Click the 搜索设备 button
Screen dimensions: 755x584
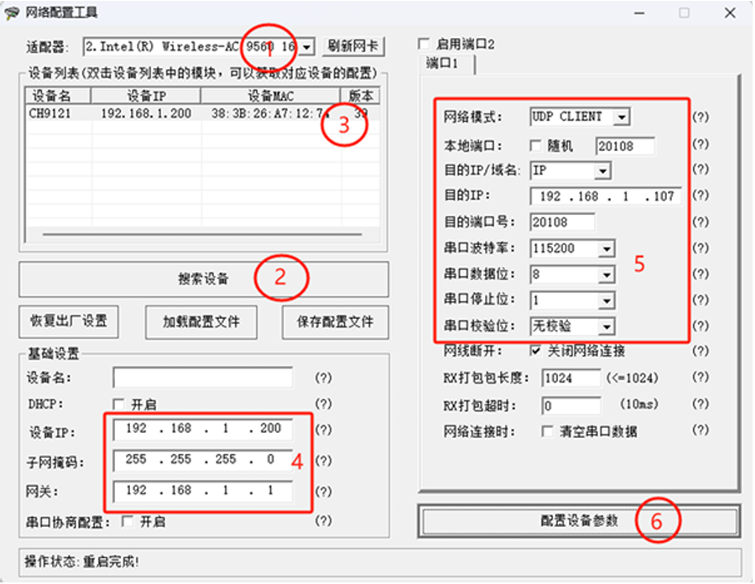click(x=203, y=279)
